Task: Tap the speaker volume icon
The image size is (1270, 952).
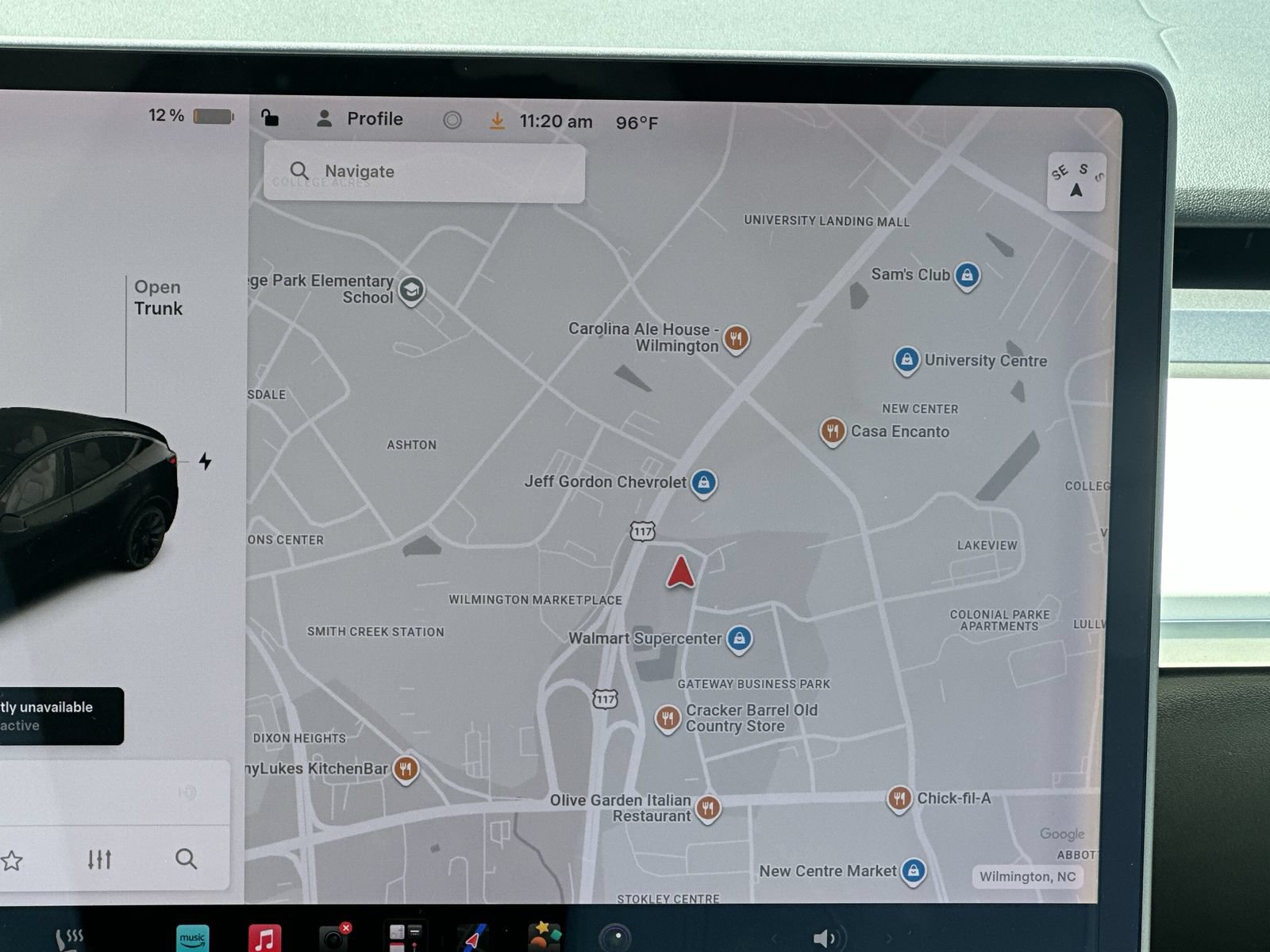Action: 826,939
